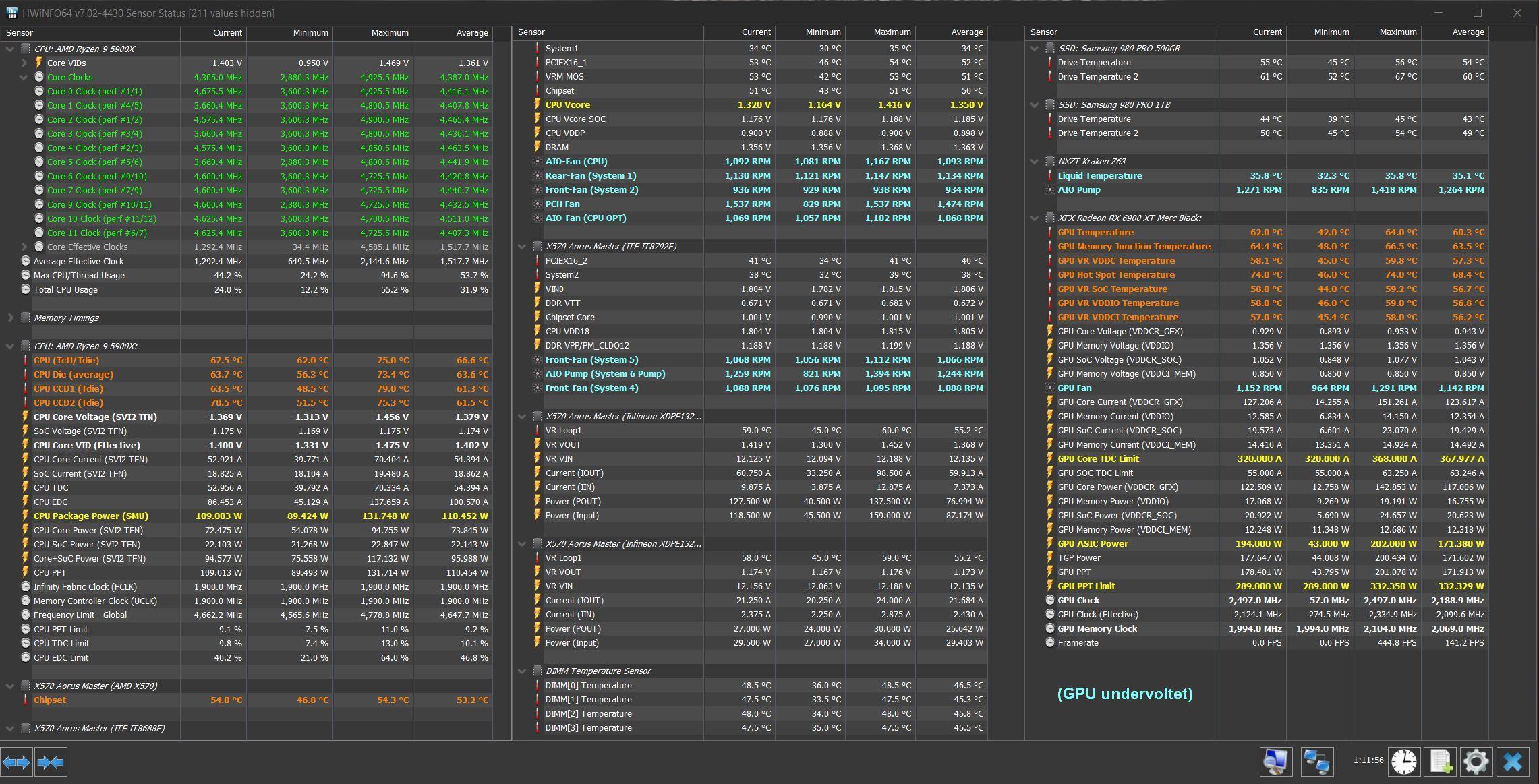Image resolution: width=1539 pixels, height=784 pixels.
Task: Reset min/max with the clock icon
Action: [1403, 762]
